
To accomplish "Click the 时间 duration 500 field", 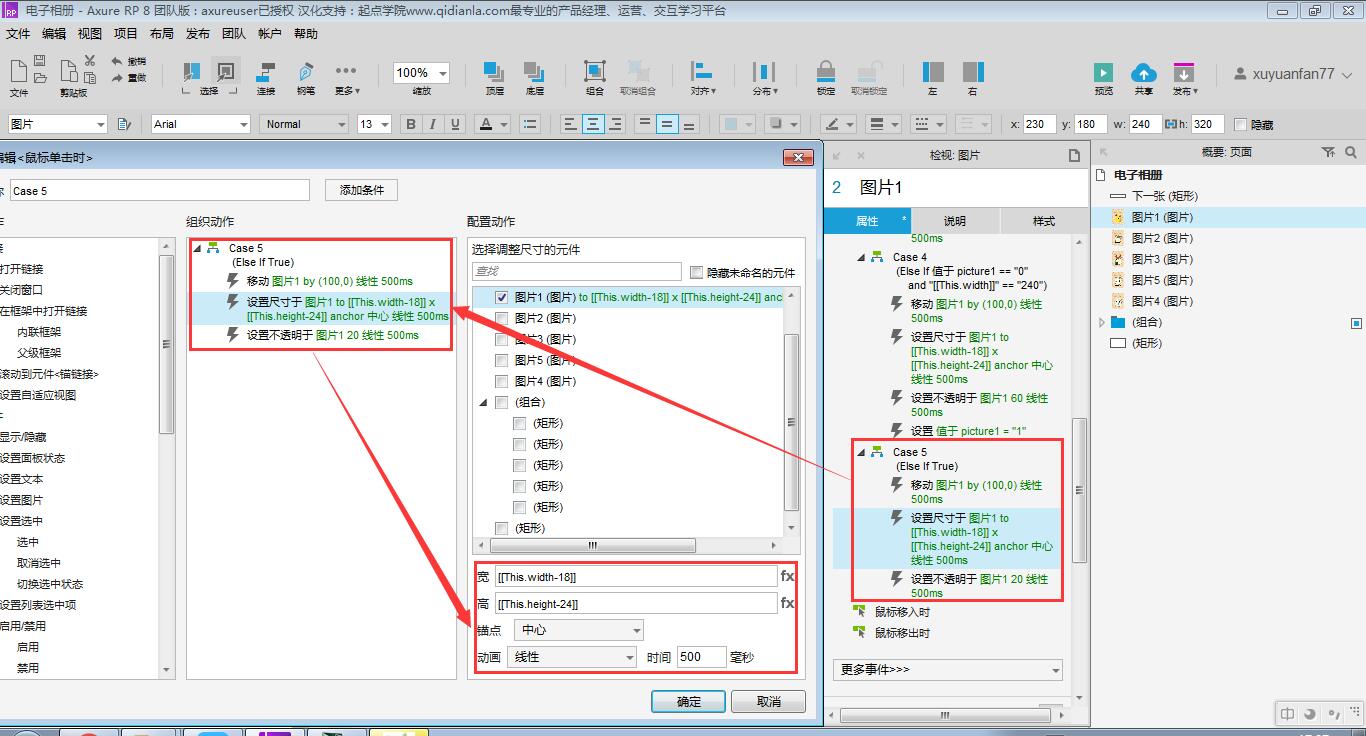I will pos(701,657).
